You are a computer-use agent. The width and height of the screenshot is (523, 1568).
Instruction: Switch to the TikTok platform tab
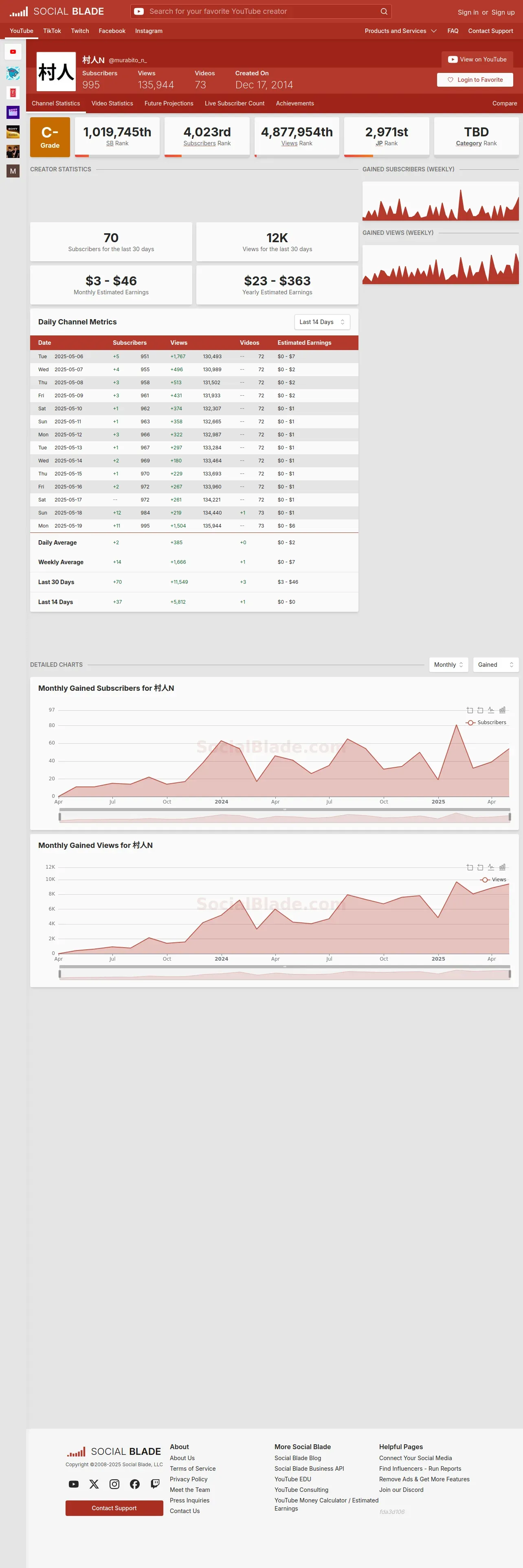click(52, 31)
